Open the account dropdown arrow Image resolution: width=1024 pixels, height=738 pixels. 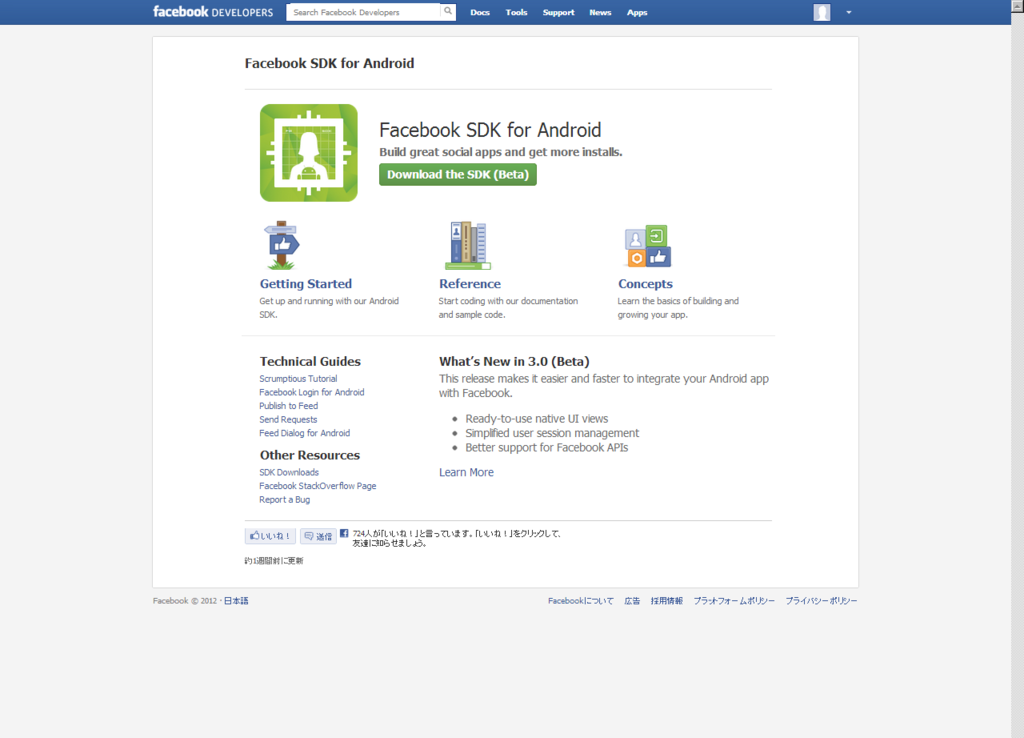click(848, 12)
